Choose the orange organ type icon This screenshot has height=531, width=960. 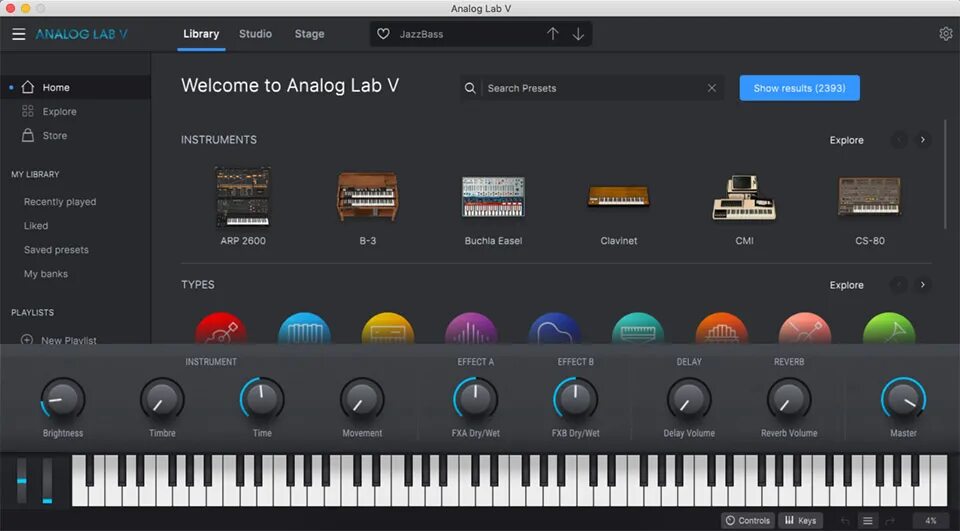[x=721, y=329]
